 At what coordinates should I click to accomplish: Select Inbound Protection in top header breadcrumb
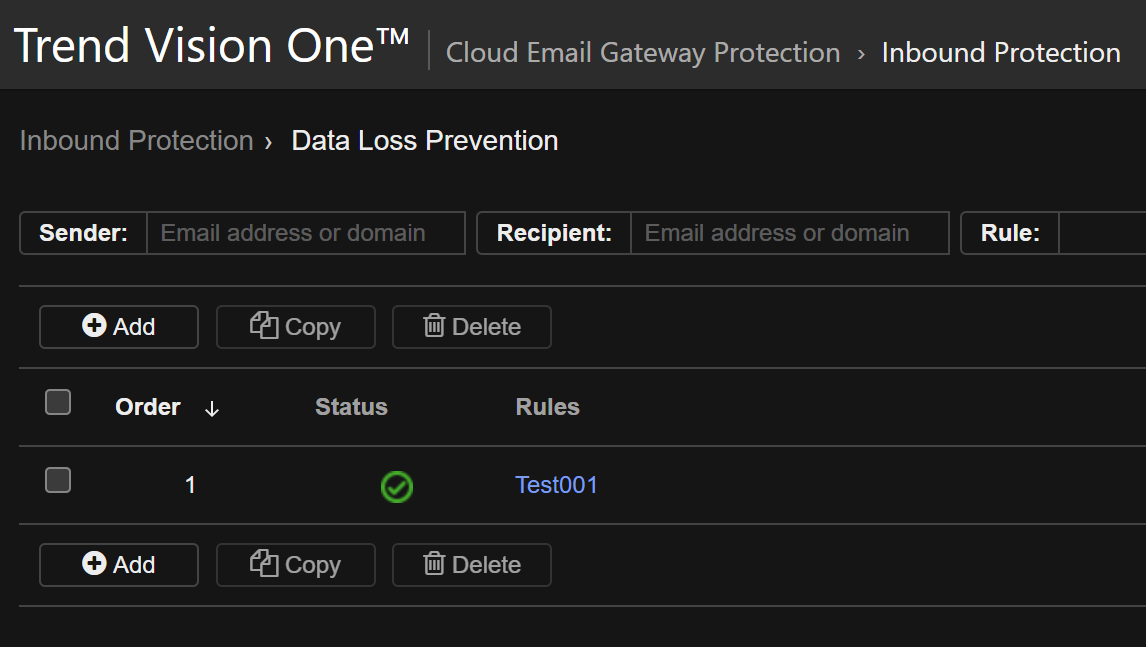coord(1000,53)
